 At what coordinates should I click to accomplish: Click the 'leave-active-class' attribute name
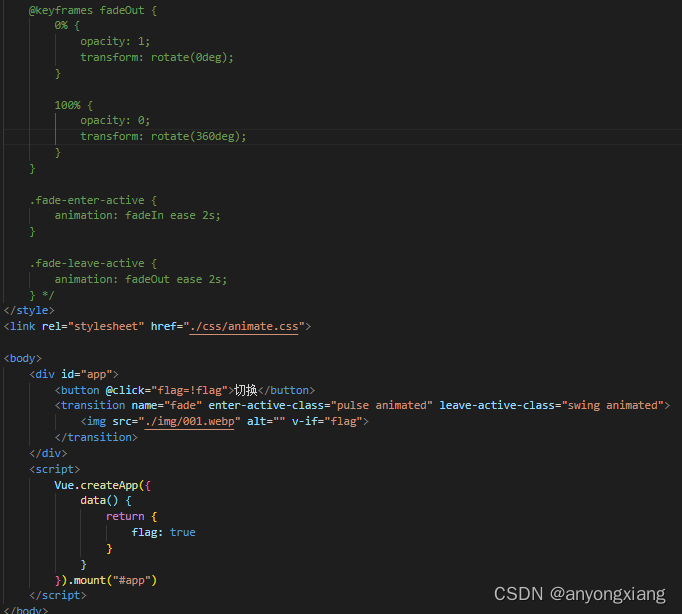click(x=497, y=406)
